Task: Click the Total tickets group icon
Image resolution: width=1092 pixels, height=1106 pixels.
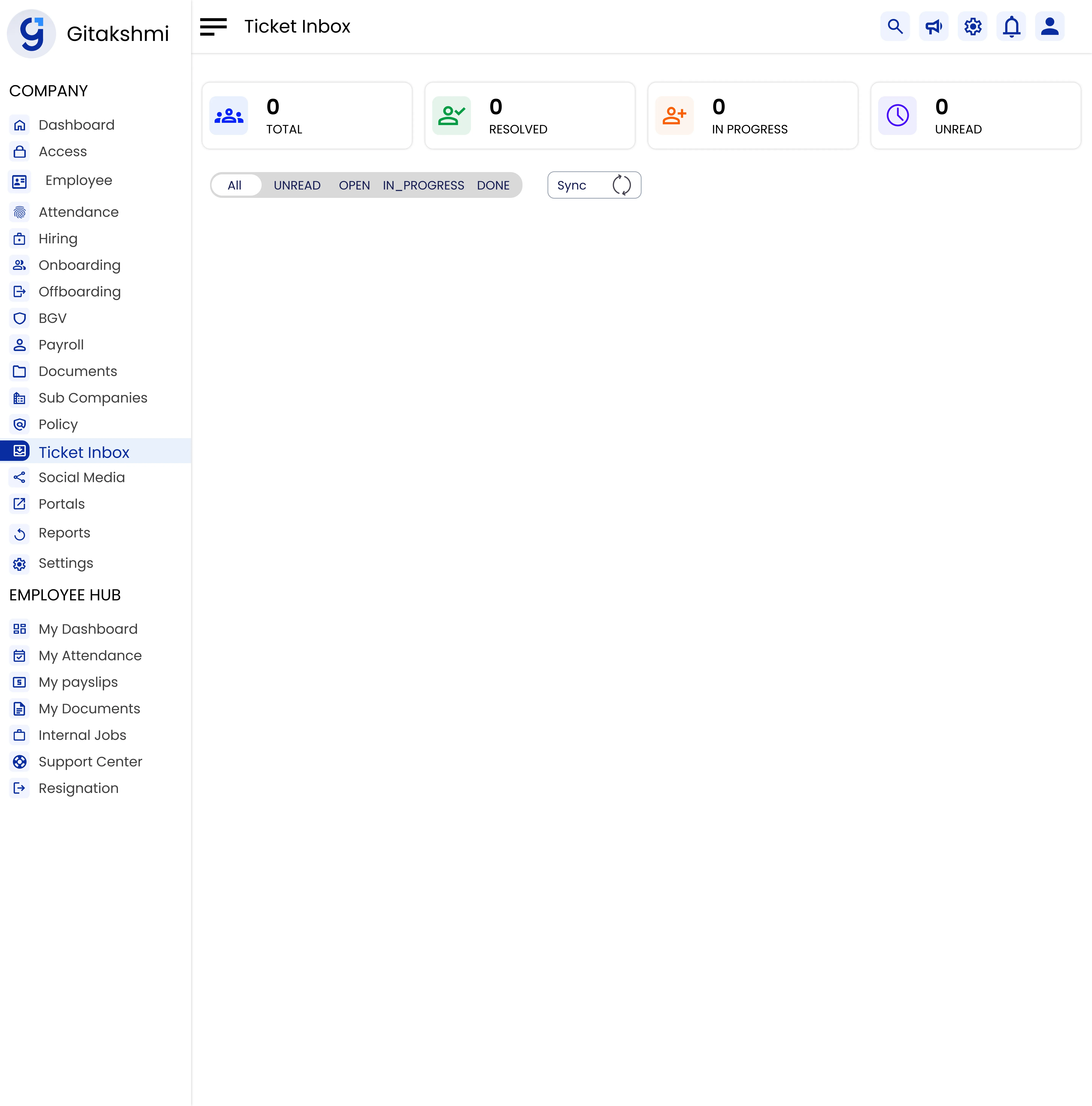Action: [x=228, y=116]
